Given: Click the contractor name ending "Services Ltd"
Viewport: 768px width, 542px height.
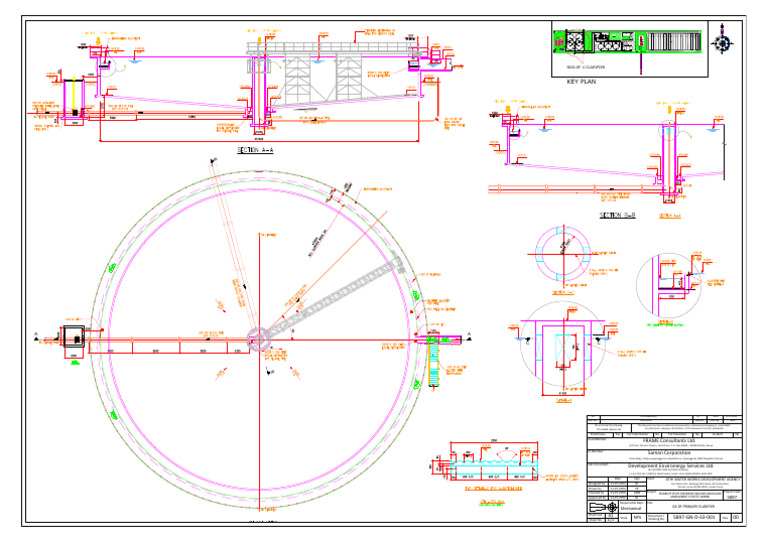Looking at the screenshot, I should [x=669, y=466].
